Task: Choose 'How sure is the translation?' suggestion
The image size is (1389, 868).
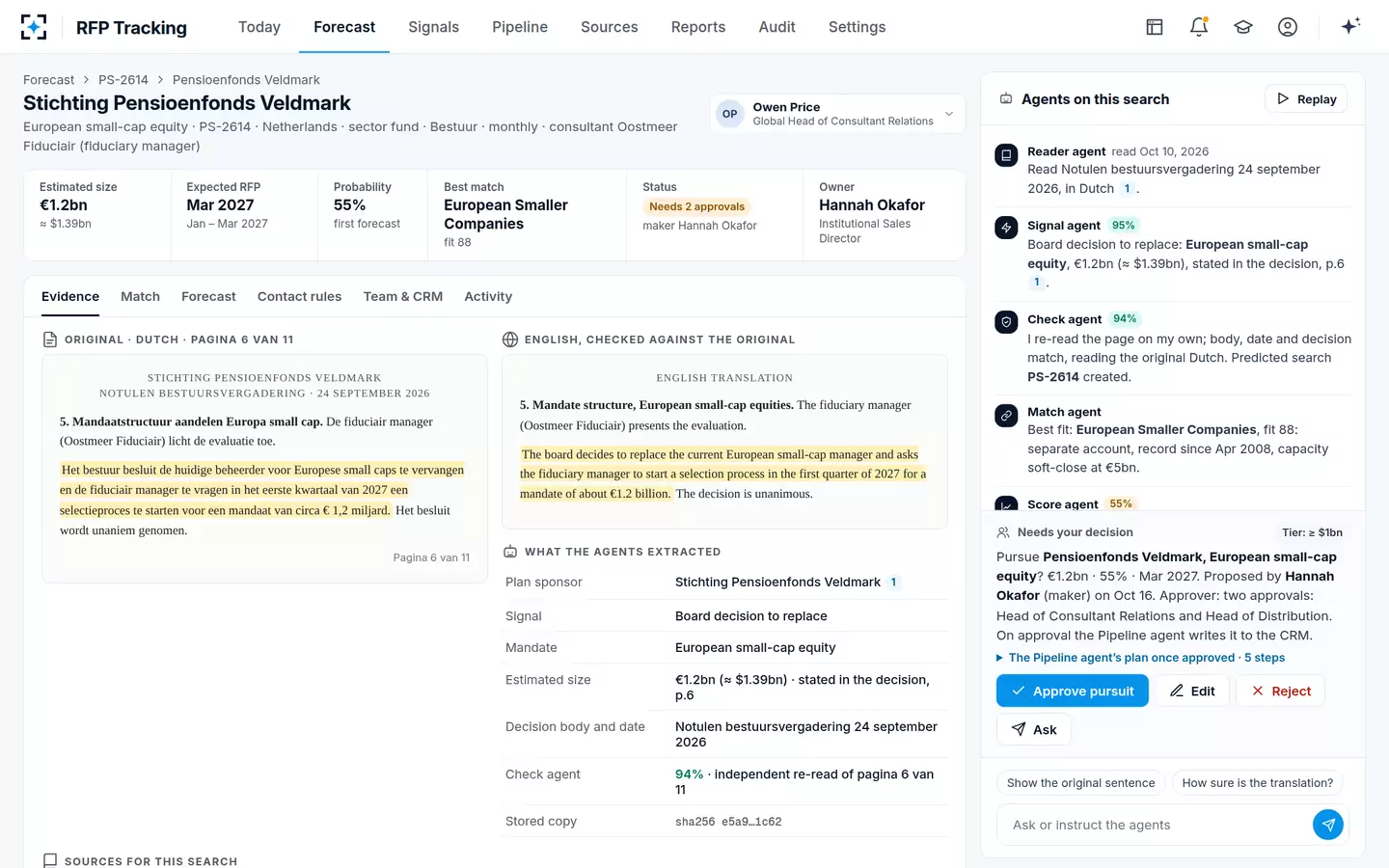Action: [1258, 783]
